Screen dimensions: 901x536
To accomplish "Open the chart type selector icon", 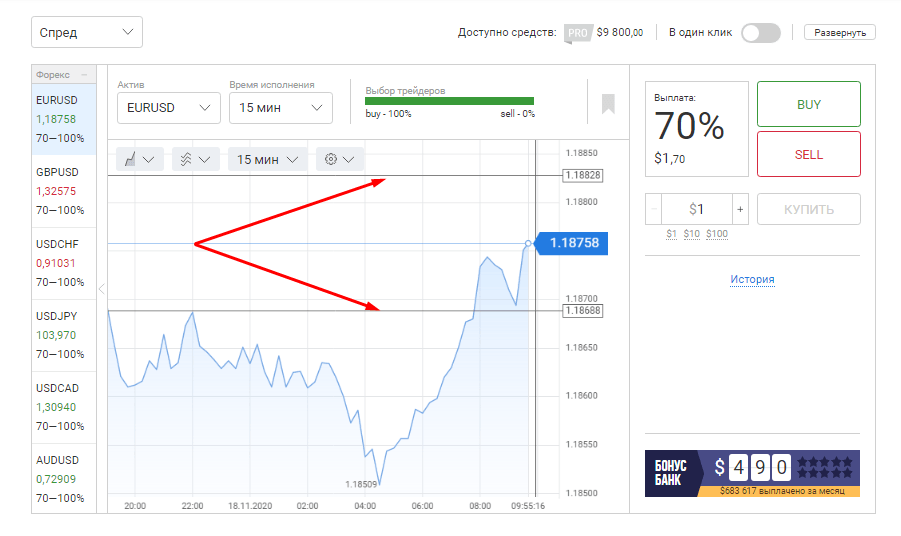I will 139,159.
